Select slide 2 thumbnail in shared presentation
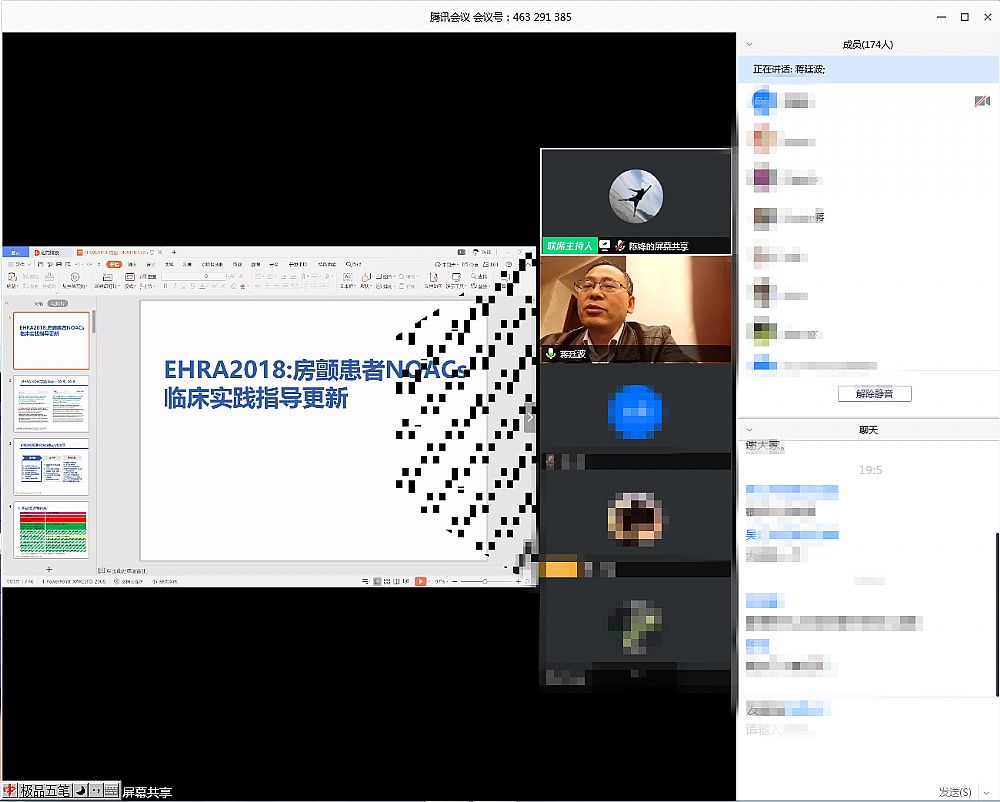This screenshot has height=802, width=1000. [x=51, y=404]
